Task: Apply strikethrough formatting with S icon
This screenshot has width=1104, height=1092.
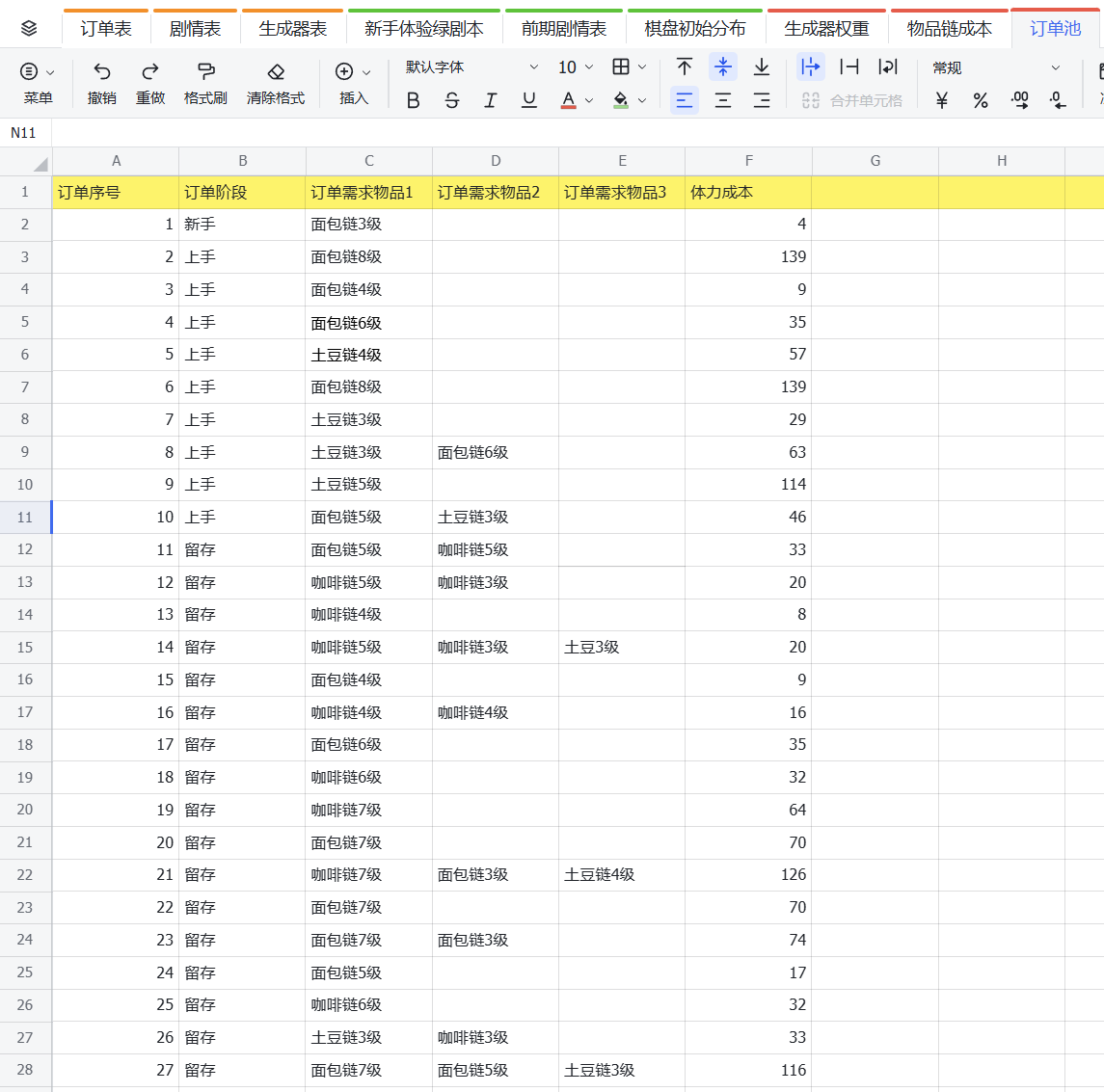Action: click(x=452, y=100)
